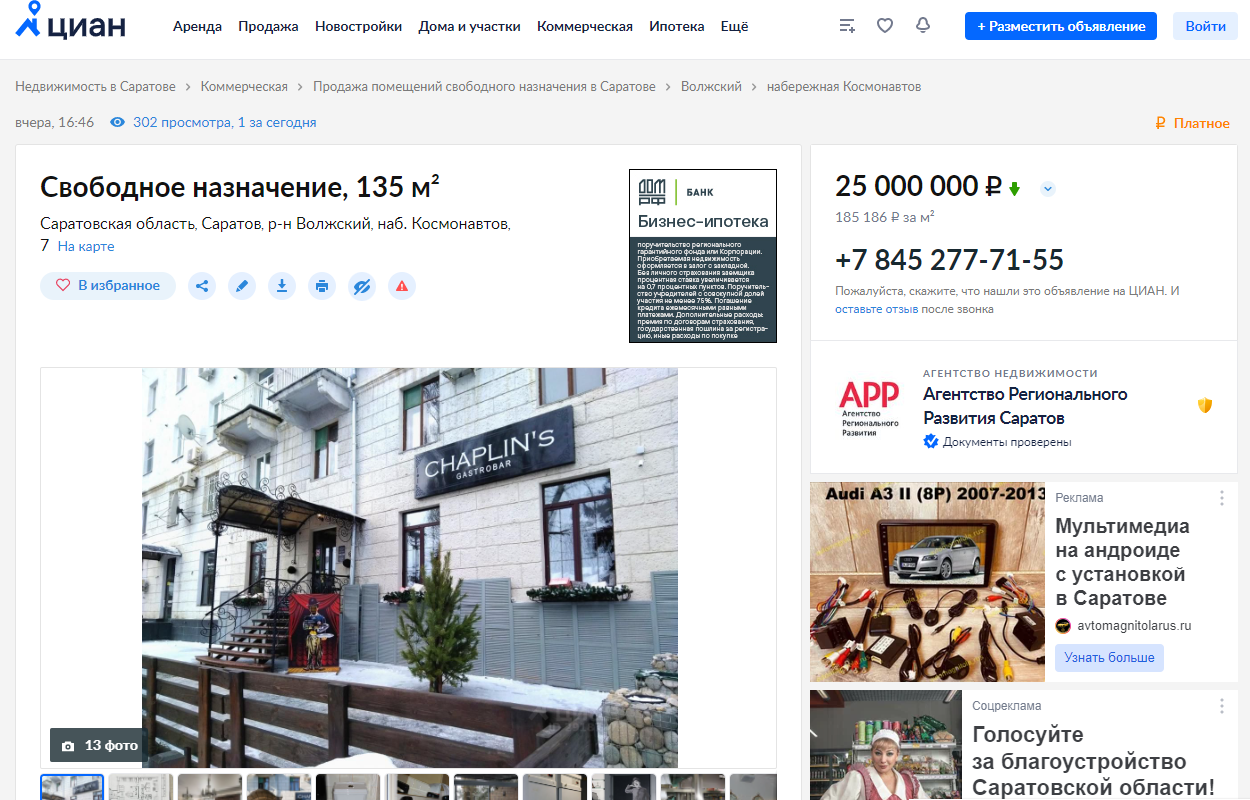
Task: Download listing with the download icon
Action: 282,286
